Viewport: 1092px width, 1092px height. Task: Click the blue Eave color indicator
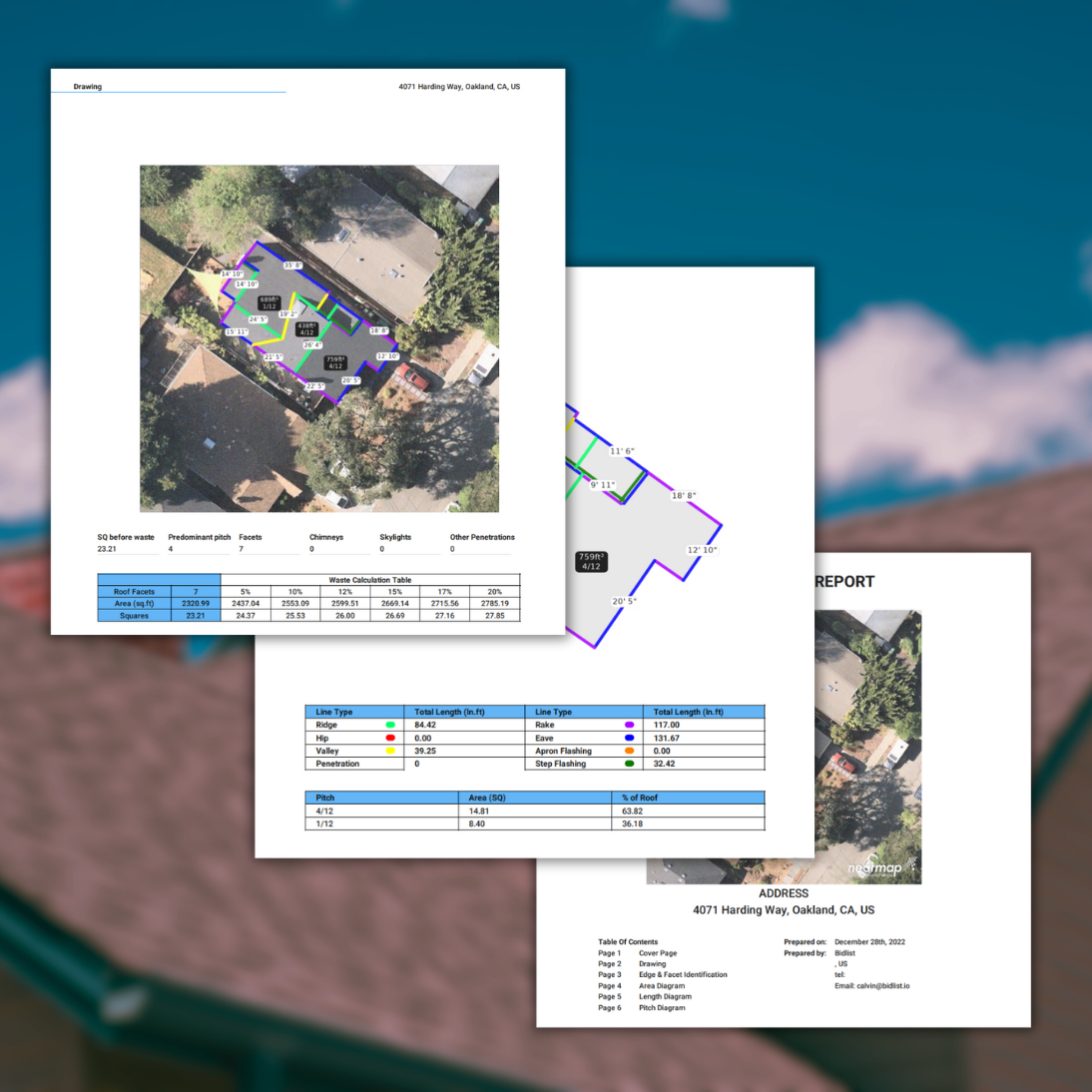tap(629, 738)
